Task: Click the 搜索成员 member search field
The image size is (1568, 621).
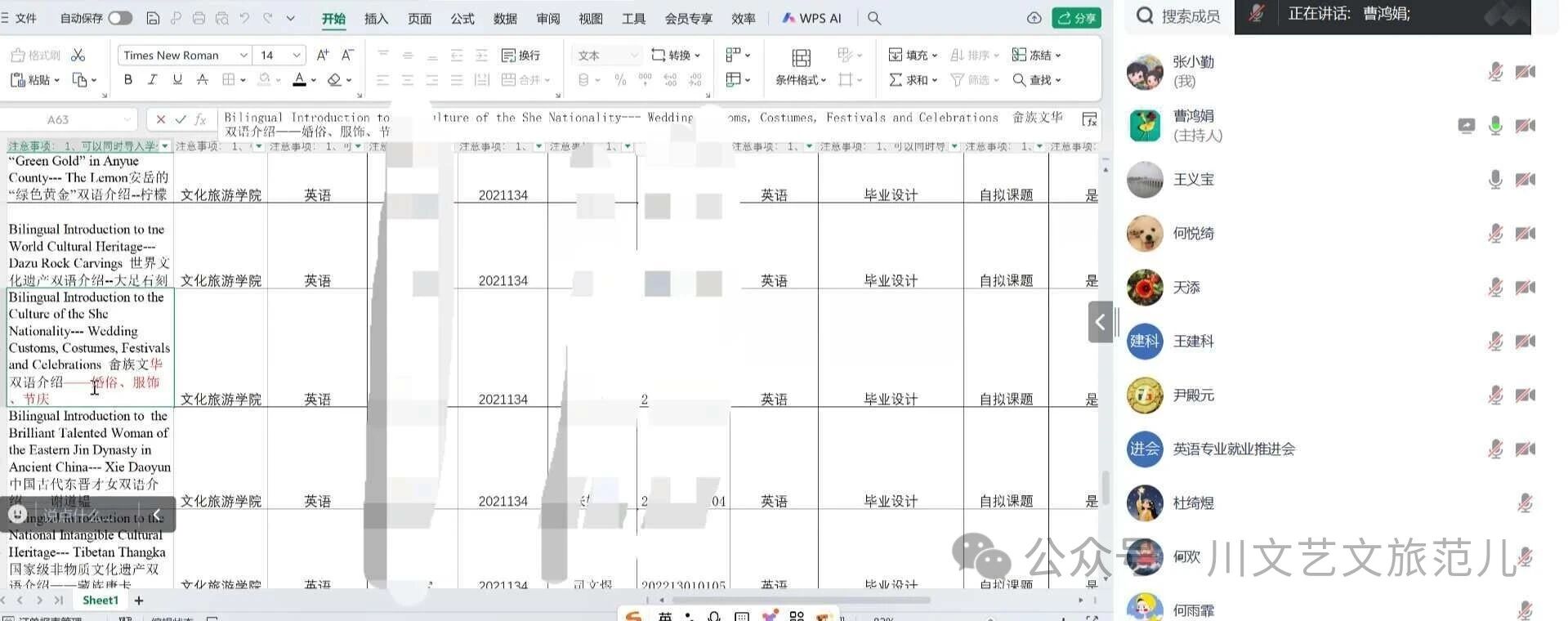Action: (x=1178, y=16)
